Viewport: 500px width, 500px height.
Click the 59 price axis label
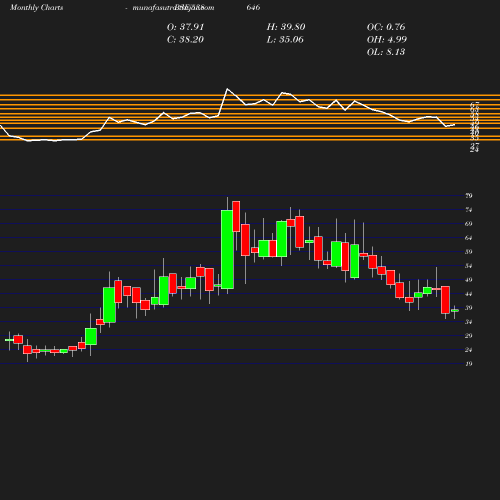[469, 252]
